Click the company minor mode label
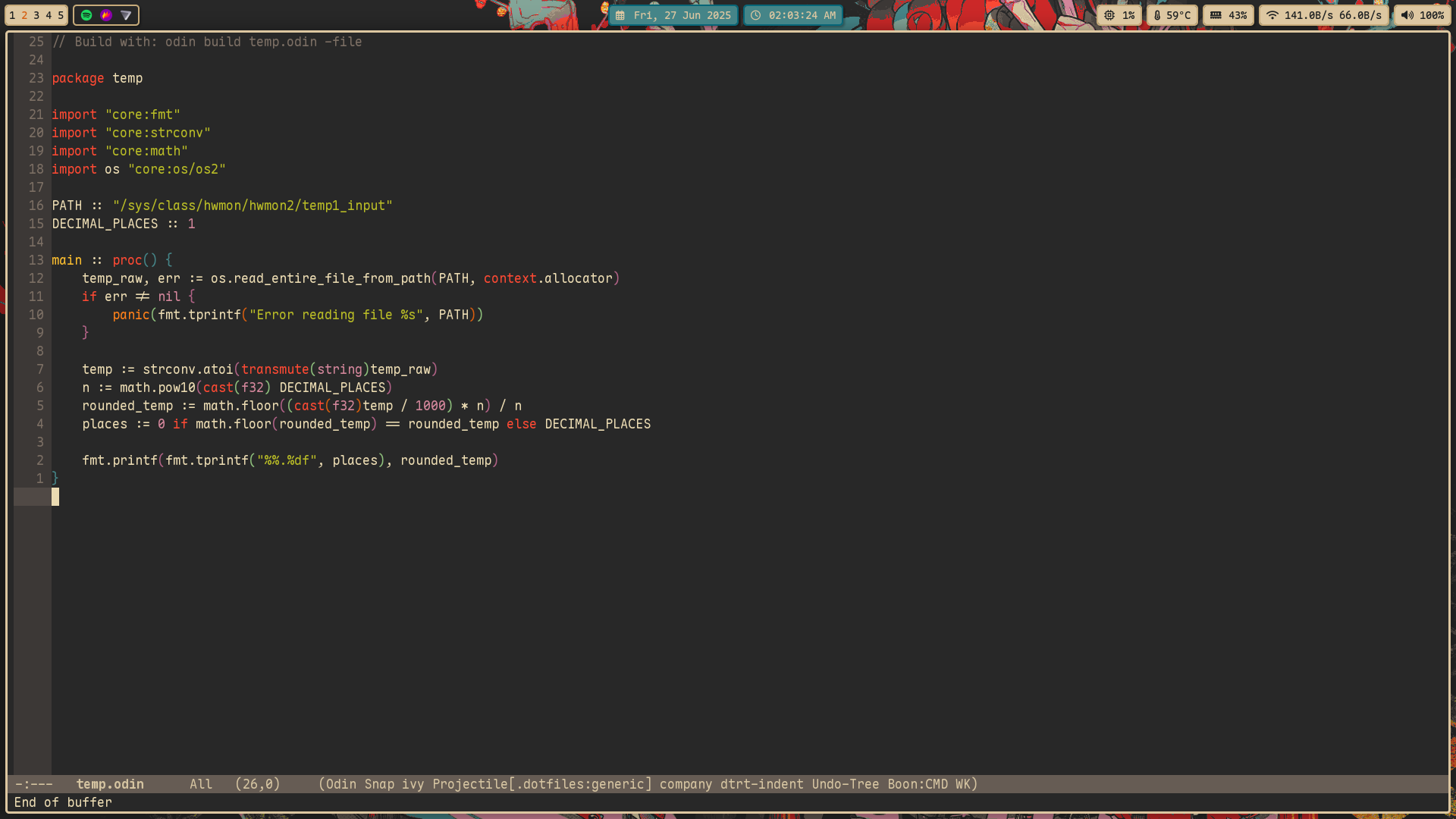 coord(686,784)
